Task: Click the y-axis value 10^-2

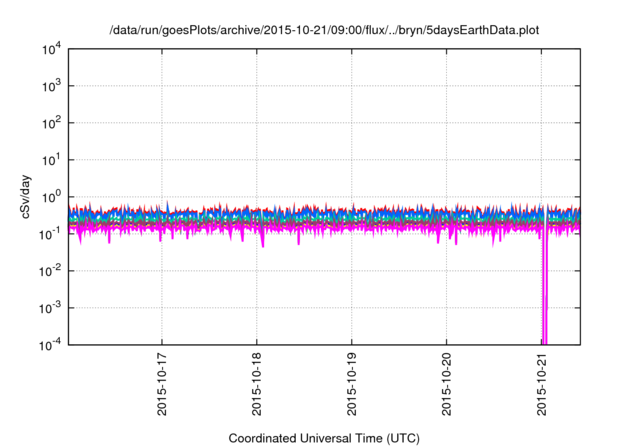Action: pos(50,271)
